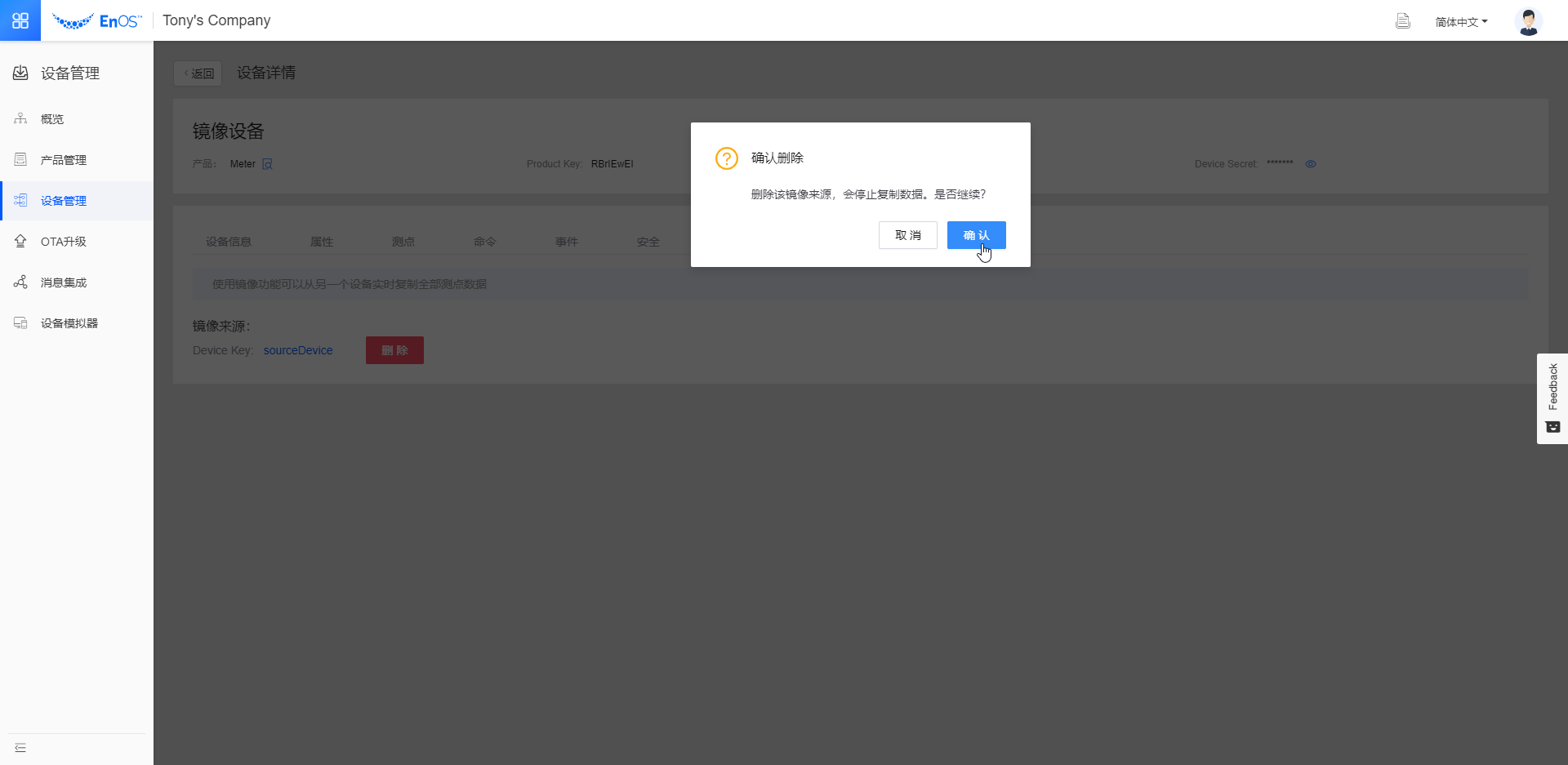Click the EnOS logo

point(97,21)
